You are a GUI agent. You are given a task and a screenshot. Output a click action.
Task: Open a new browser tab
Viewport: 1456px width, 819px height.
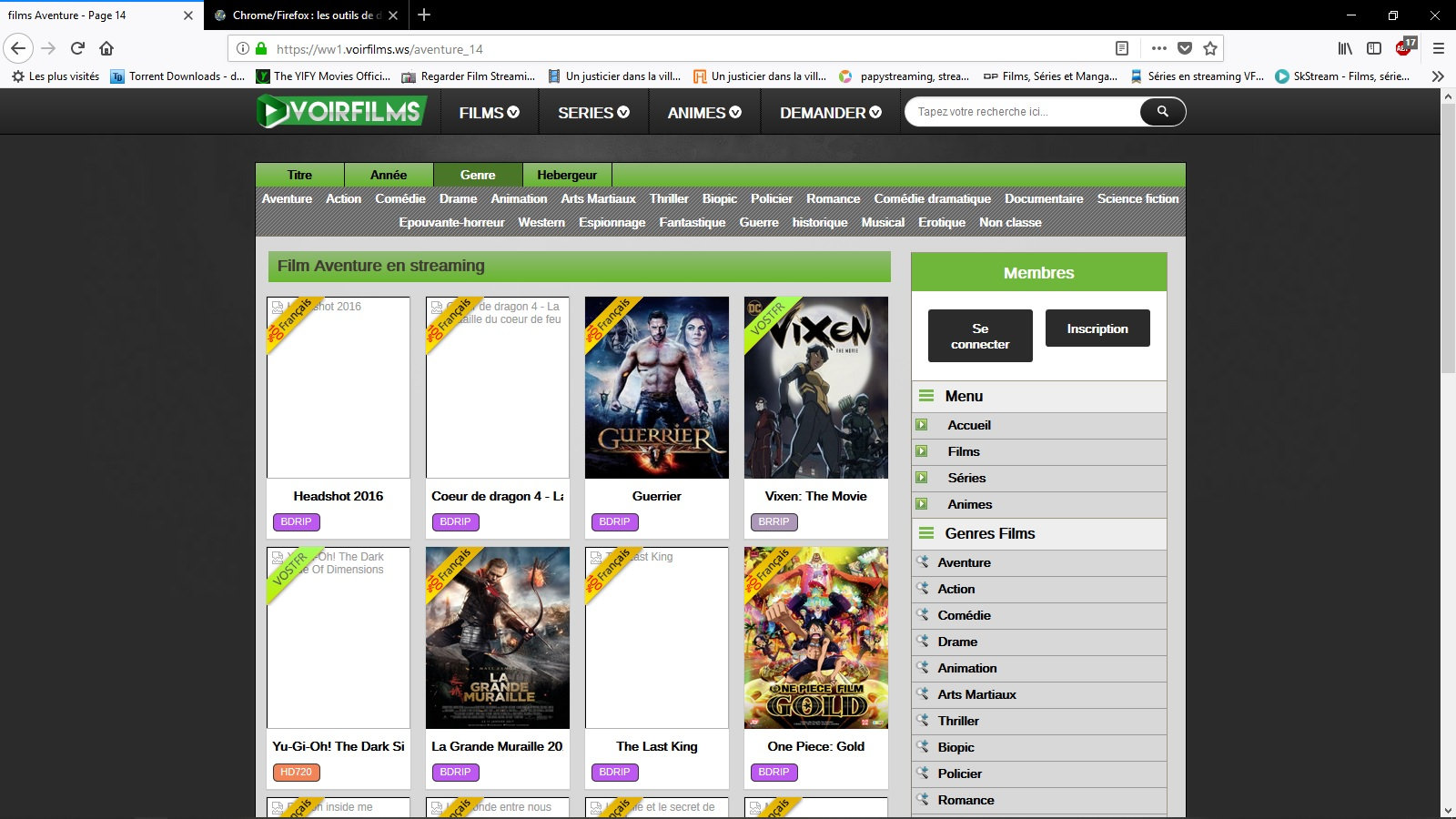[x=424, y=15]
